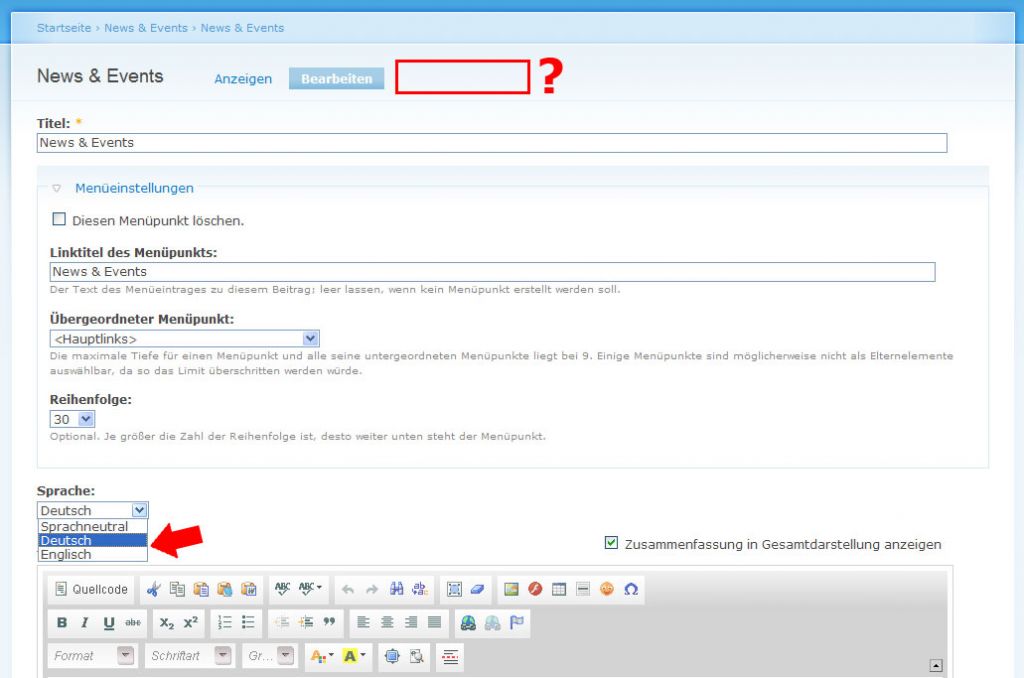Click the Quellcode source button
The image size is (1024, 678).
91,589
